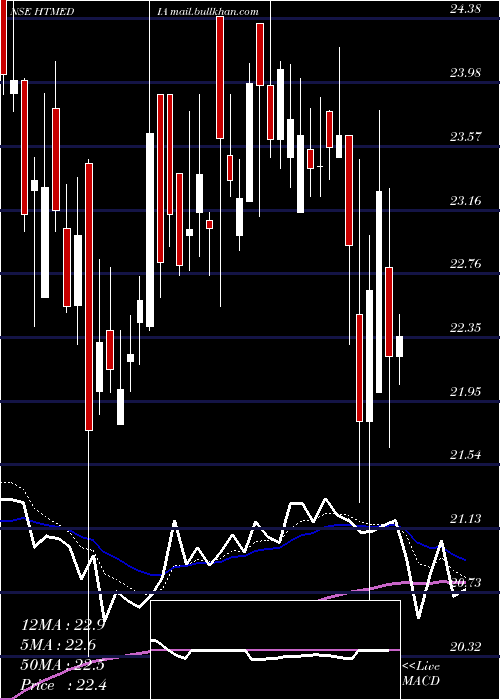Click the last white candlestick near 22.35

pyautogui.click(x=399, y=346)
